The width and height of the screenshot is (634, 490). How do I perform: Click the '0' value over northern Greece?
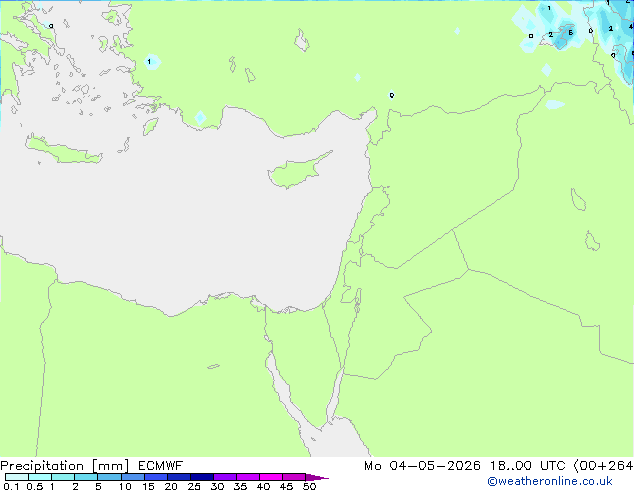click(x=51, y=26)
